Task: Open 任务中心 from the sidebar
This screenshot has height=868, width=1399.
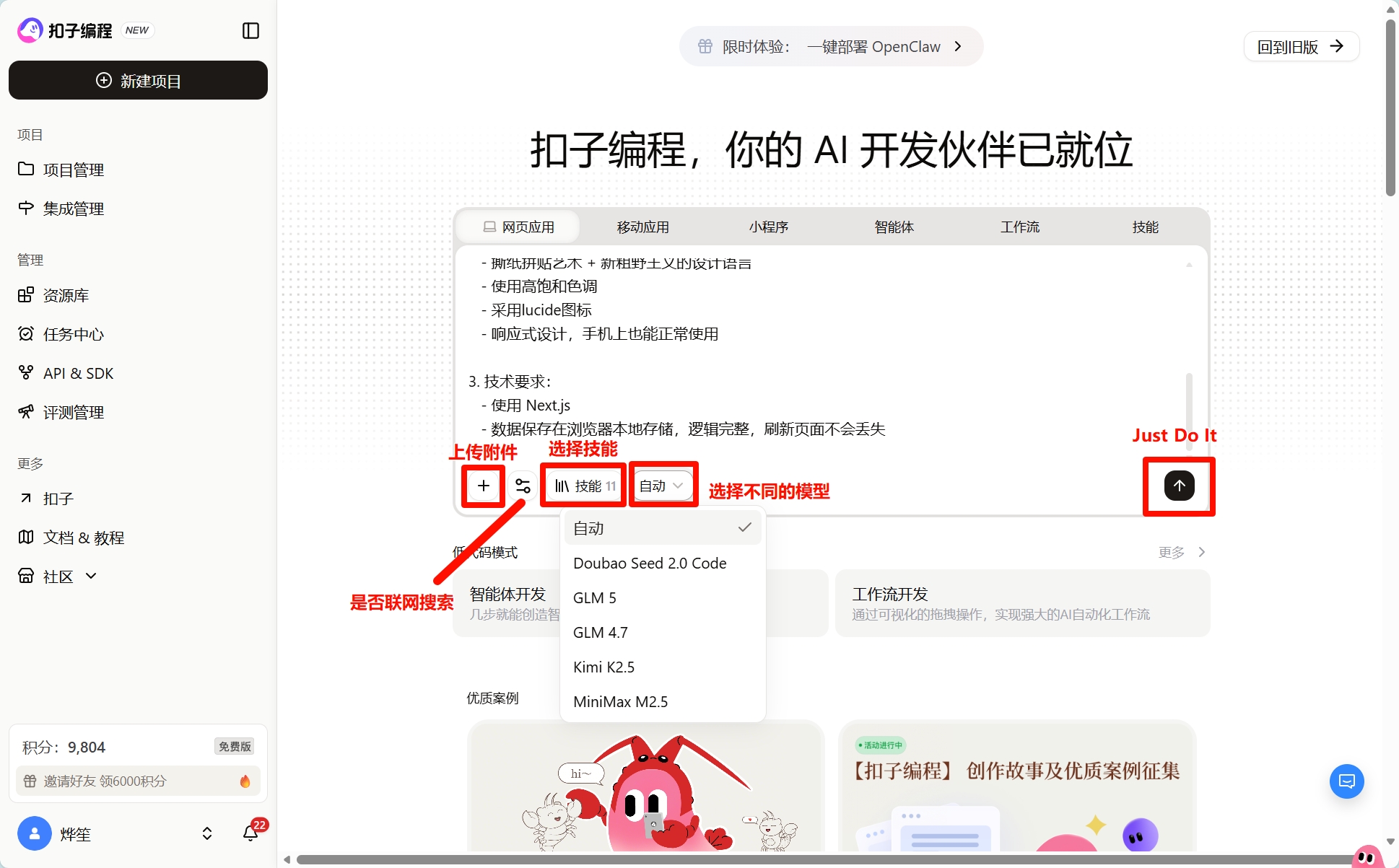Action: coord(74,333)
